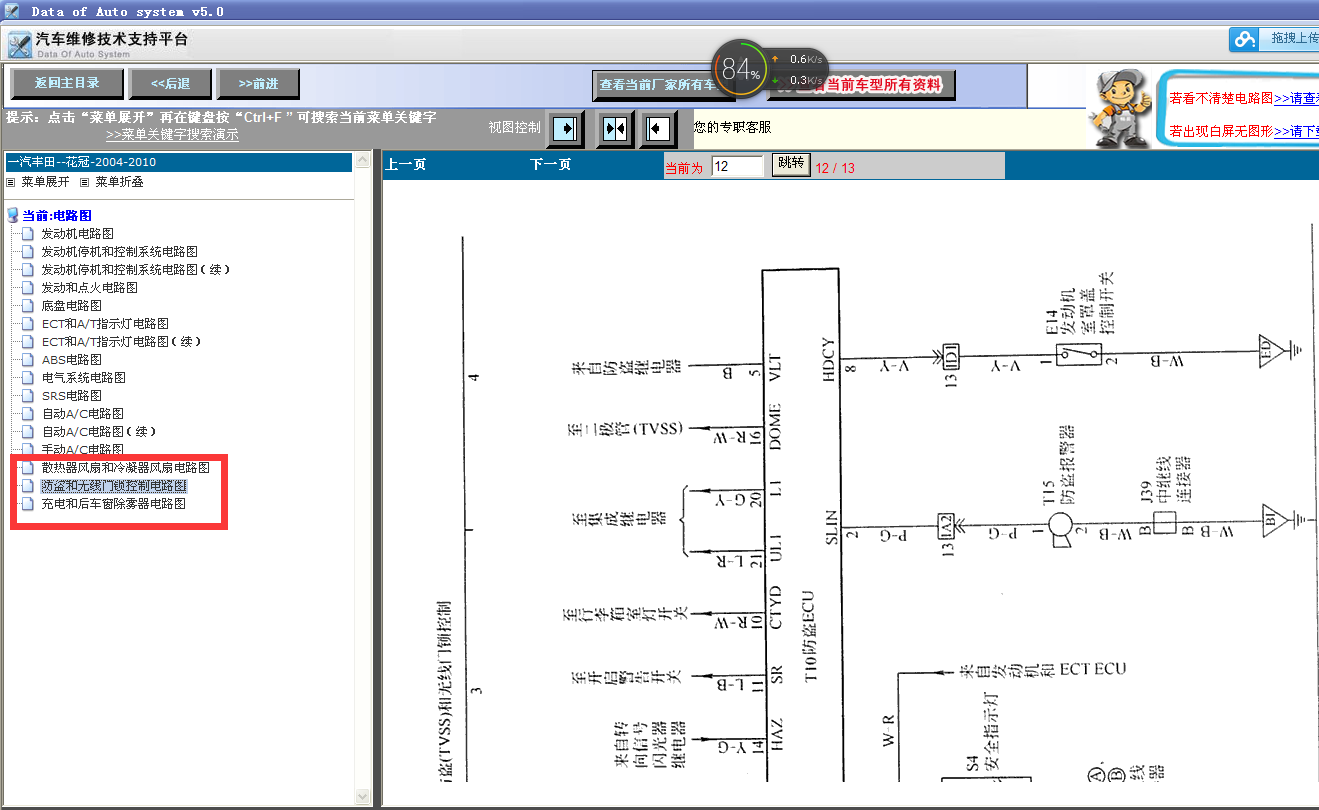Click the center-split view control icon
1319x810 pixels.
click(615, 129)
